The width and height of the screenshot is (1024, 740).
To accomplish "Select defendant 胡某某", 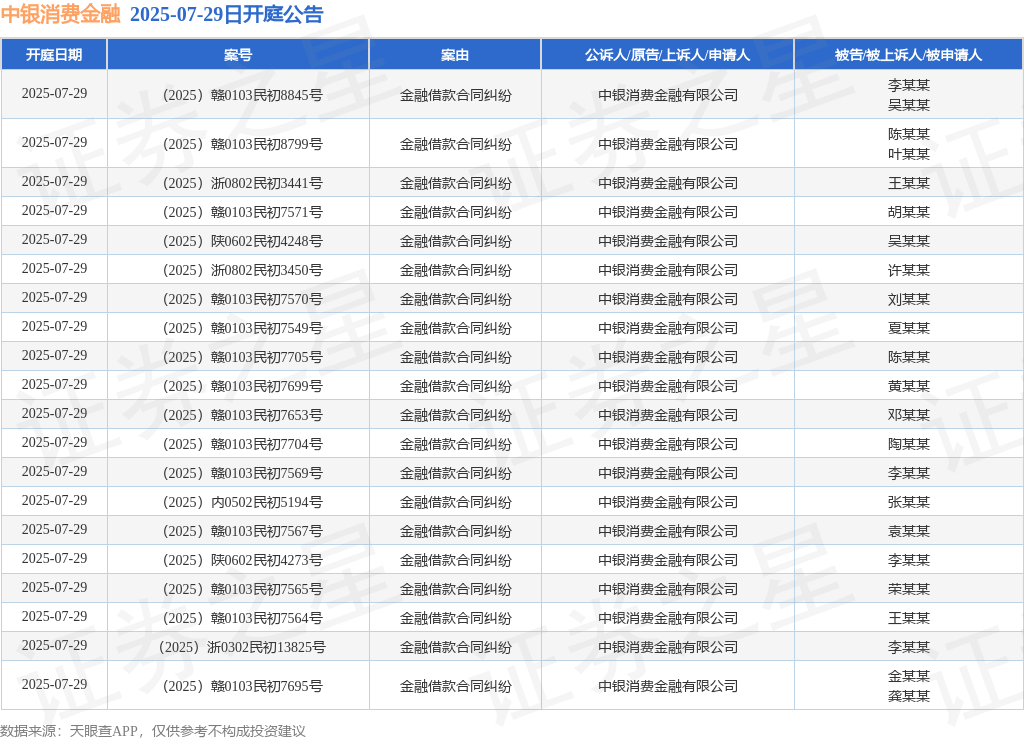I will [908, 212].
